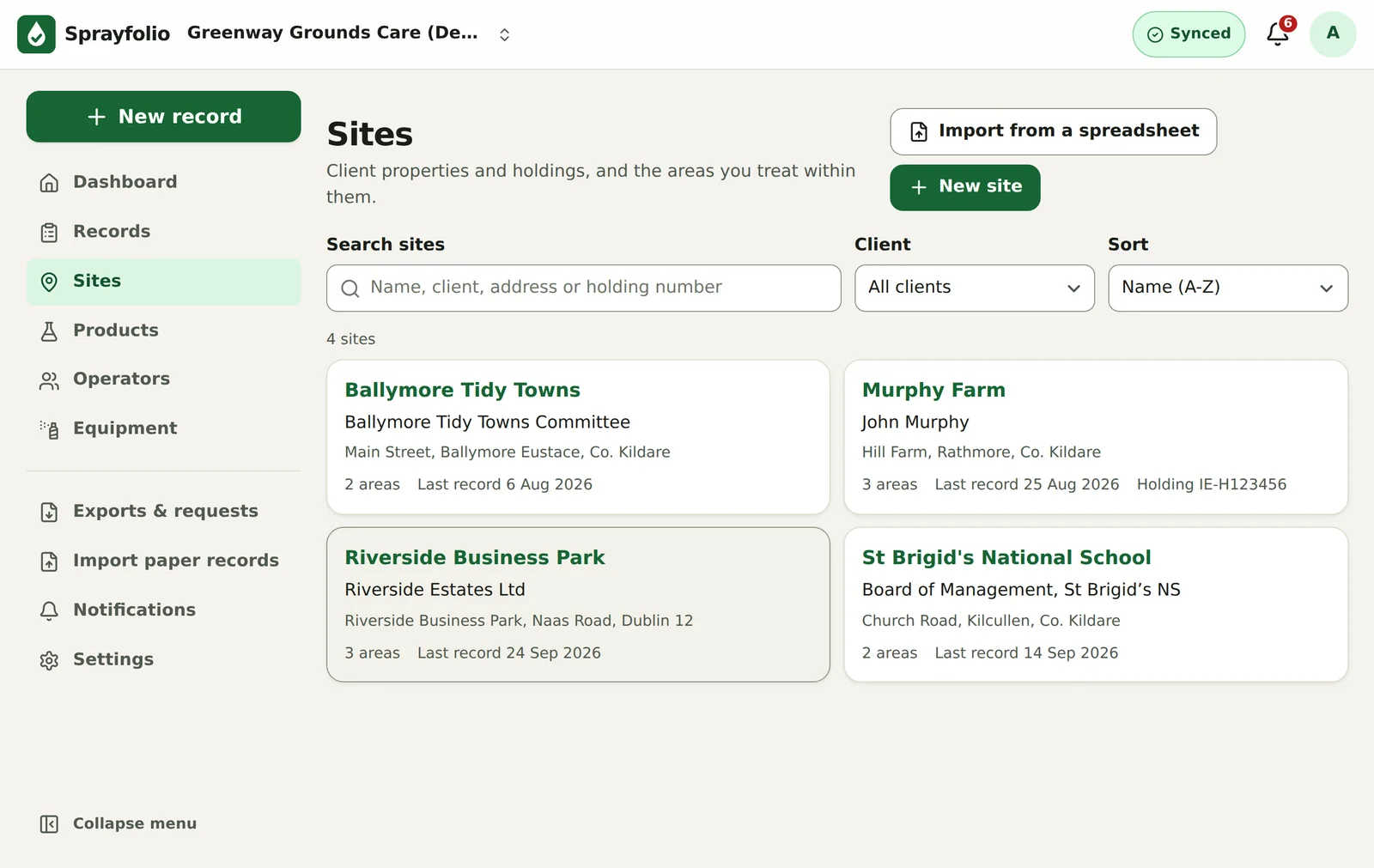Expand the organization switcher chevrons

click(x=505, y=34)
